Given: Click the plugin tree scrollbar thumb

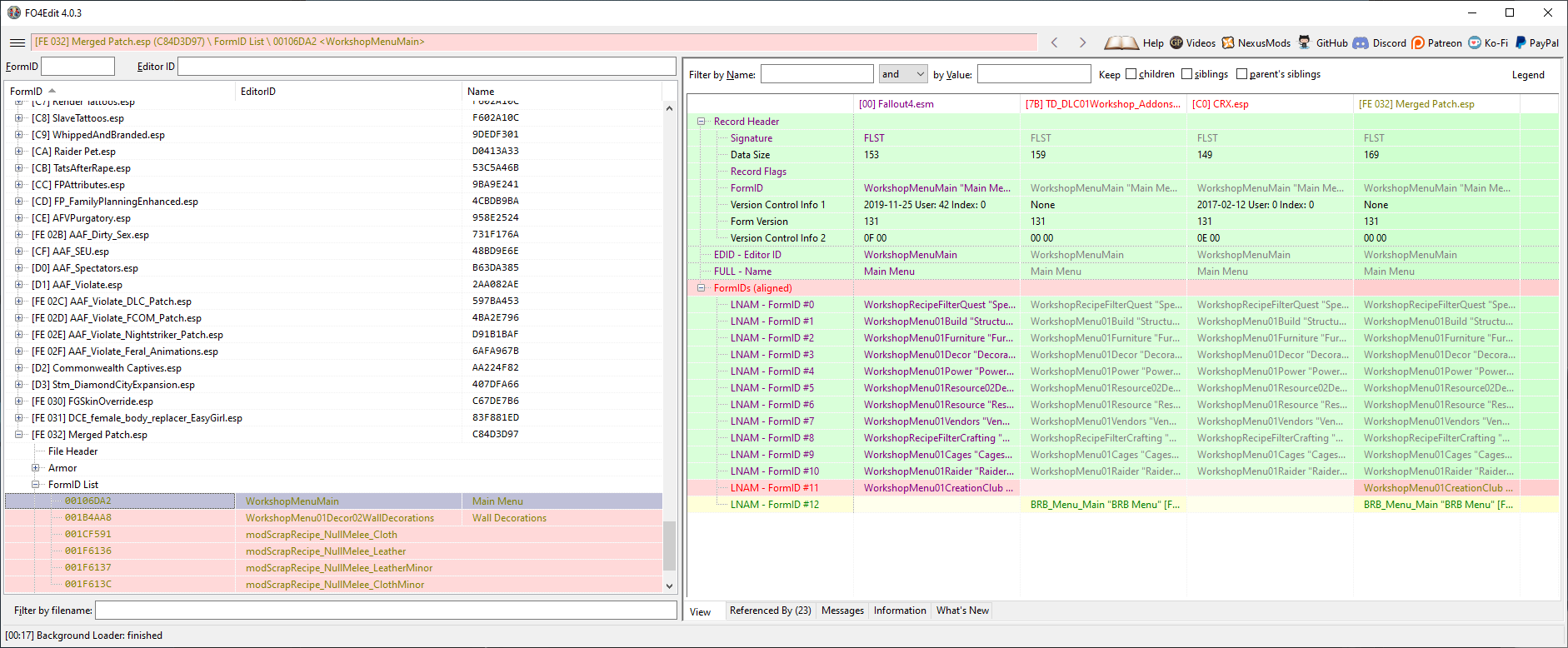Looking at the screenshot, I should tap(669, 546).
